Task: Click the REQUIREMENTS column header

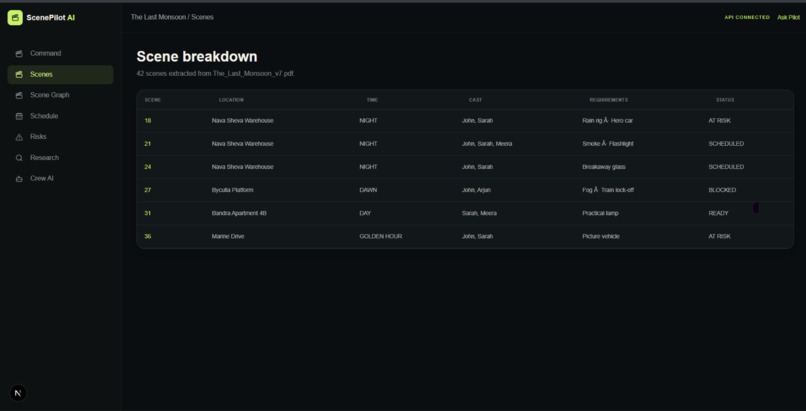Action: point(609,100)
